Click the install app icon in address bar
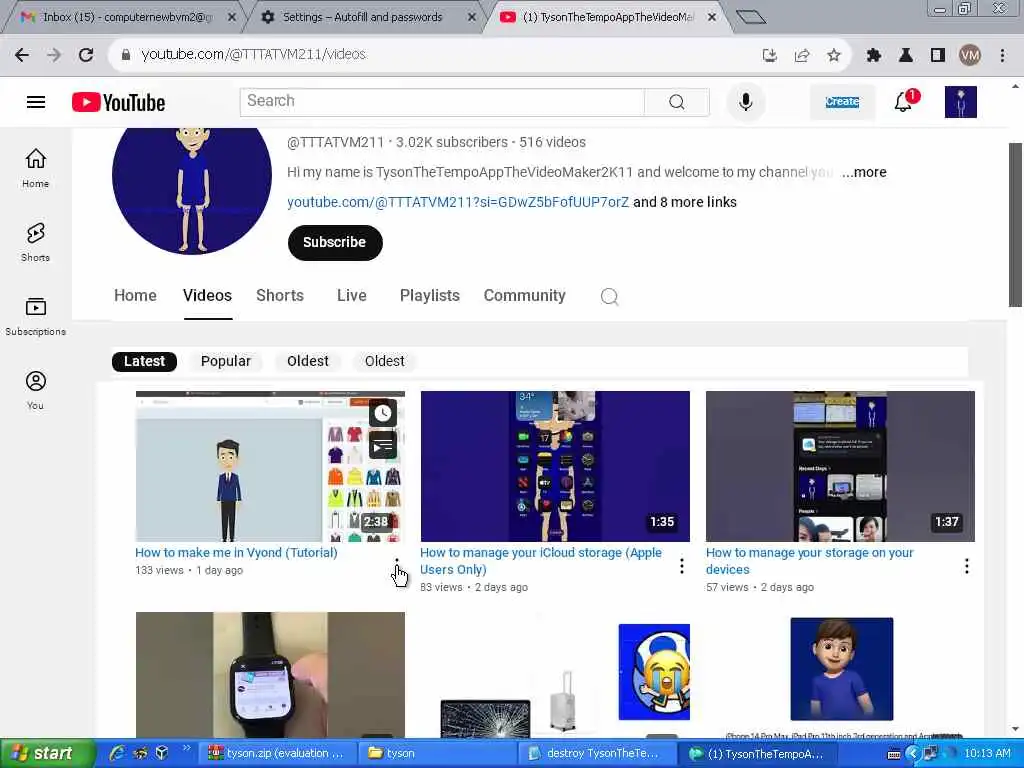This screenshot has width=1024, height=768. coord(770,55)
